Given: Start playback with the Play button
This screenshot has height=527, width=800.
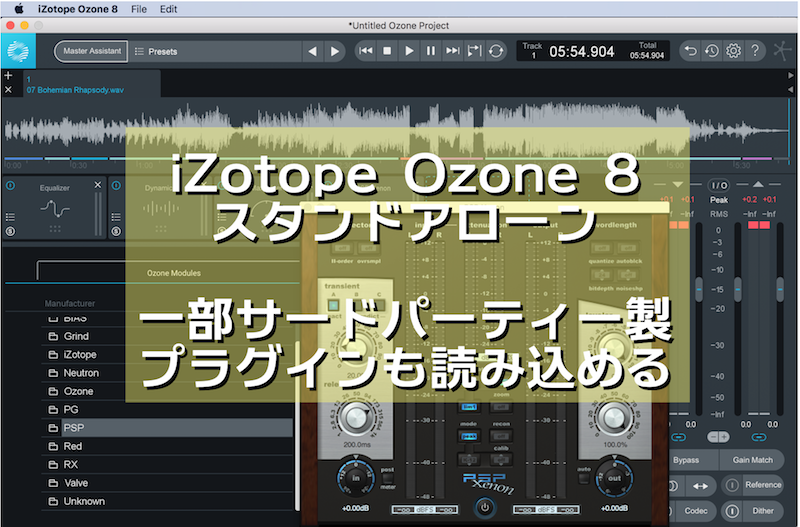Looking at the screenshot, I should 409,51.
